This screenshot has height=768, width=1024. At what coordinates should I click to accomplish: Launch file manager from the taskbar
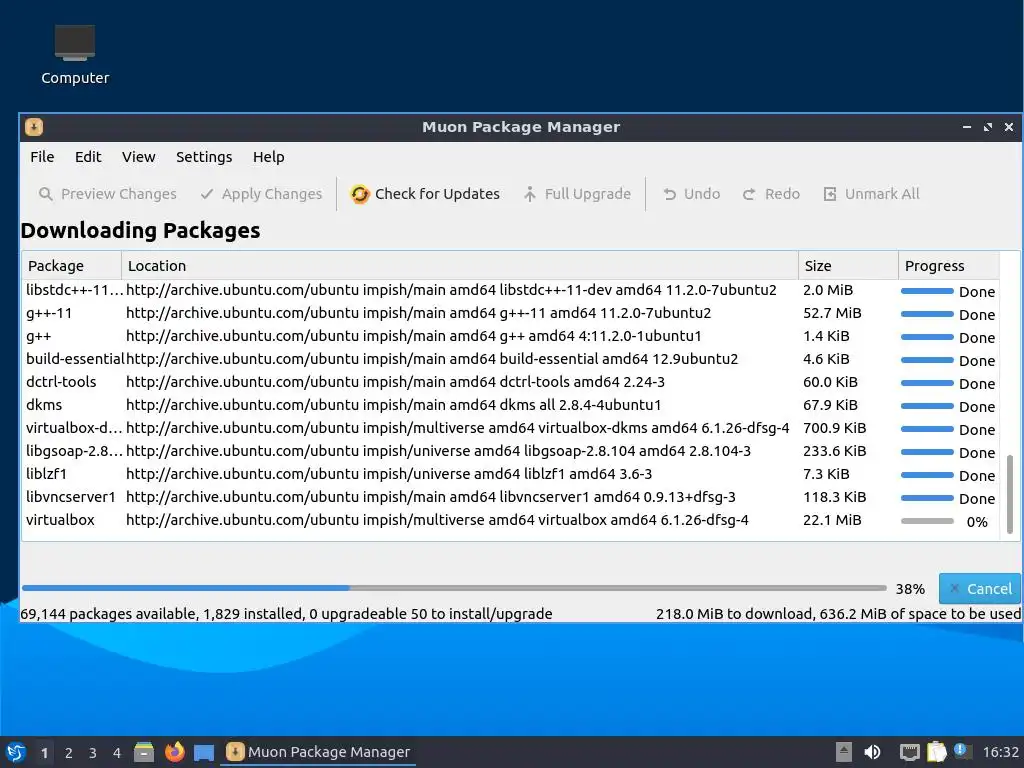click(144, 752)
